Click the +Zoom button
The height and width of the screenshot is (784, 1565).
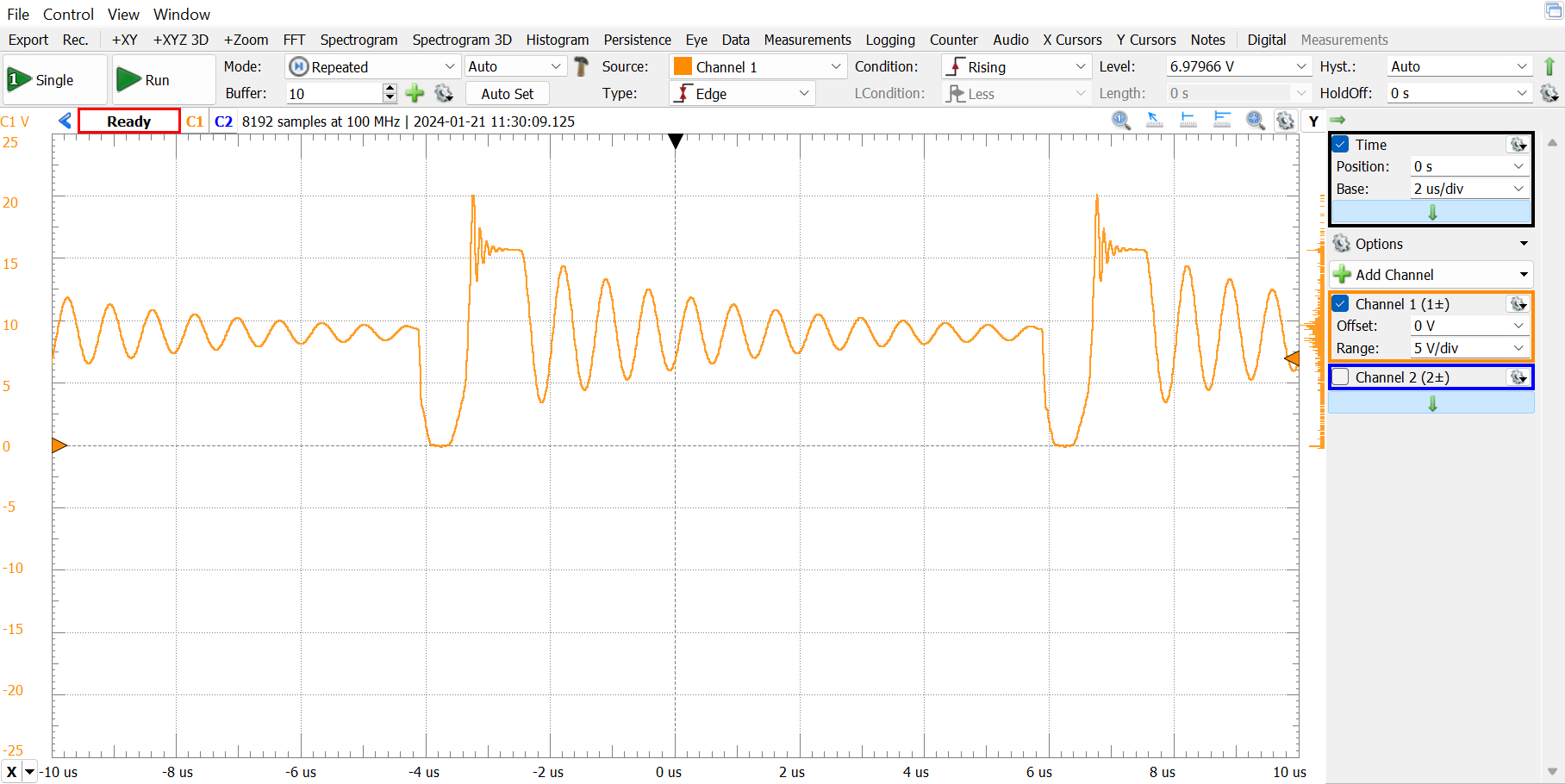(x=246, y=40)
